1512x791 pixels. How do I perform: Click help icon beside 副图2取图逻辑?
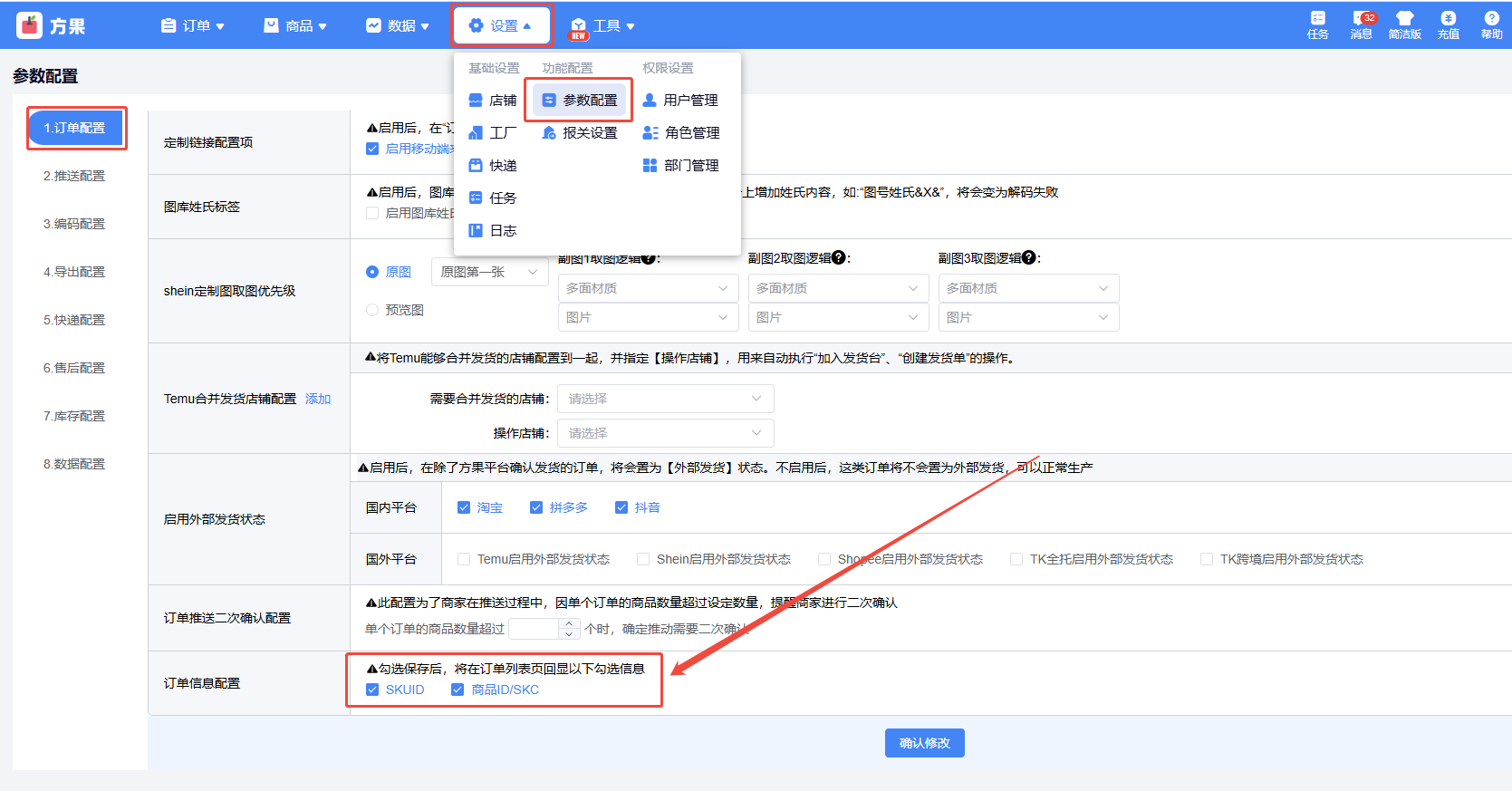pyautogui.click(x=839, y=257)
